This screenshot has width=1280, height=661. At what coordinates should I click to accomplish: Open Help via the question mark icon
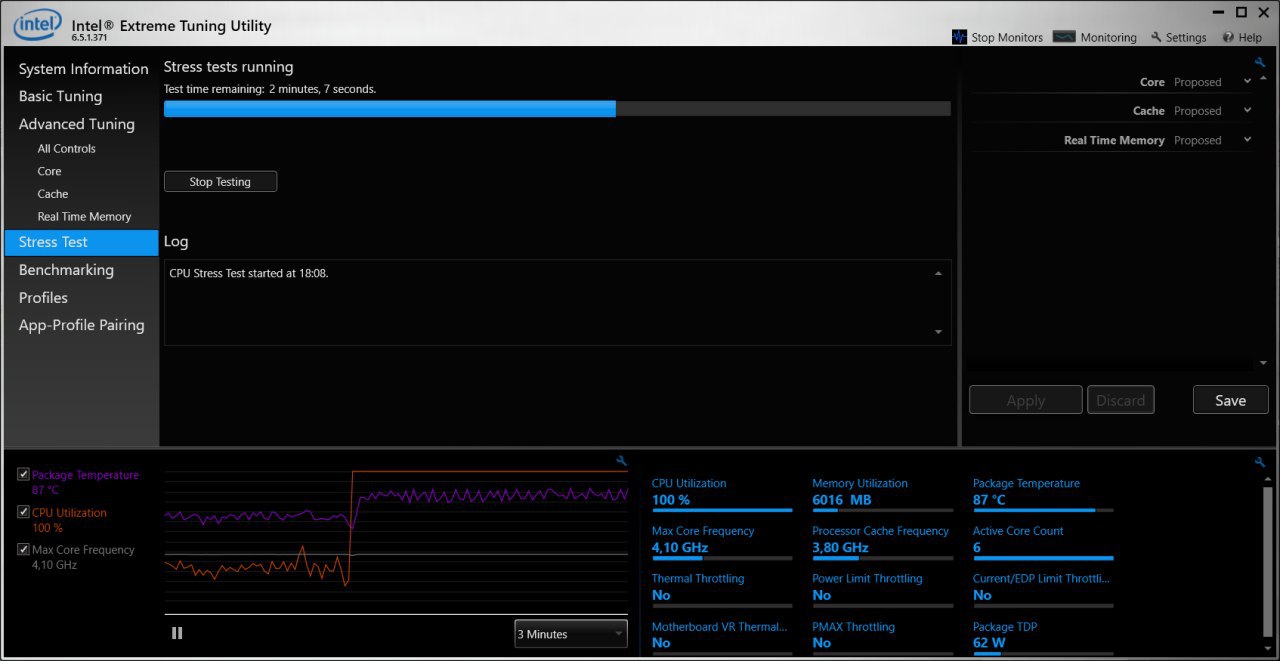coord(1227,37)
